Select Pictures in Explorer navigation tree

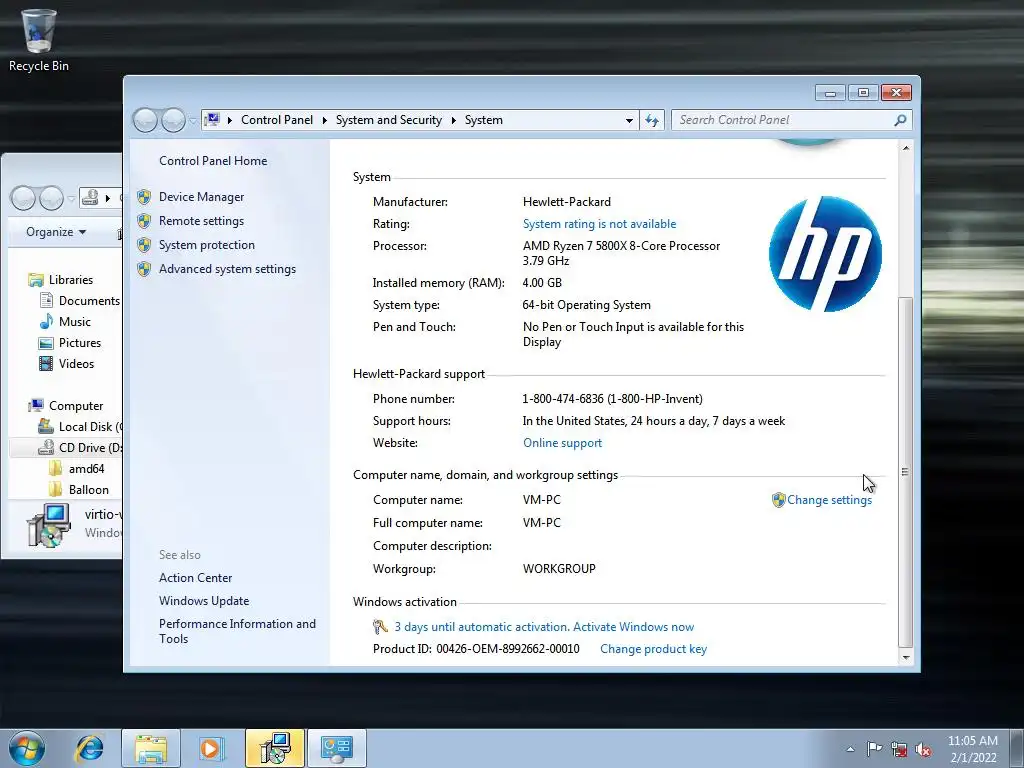[x=80, y=343]
